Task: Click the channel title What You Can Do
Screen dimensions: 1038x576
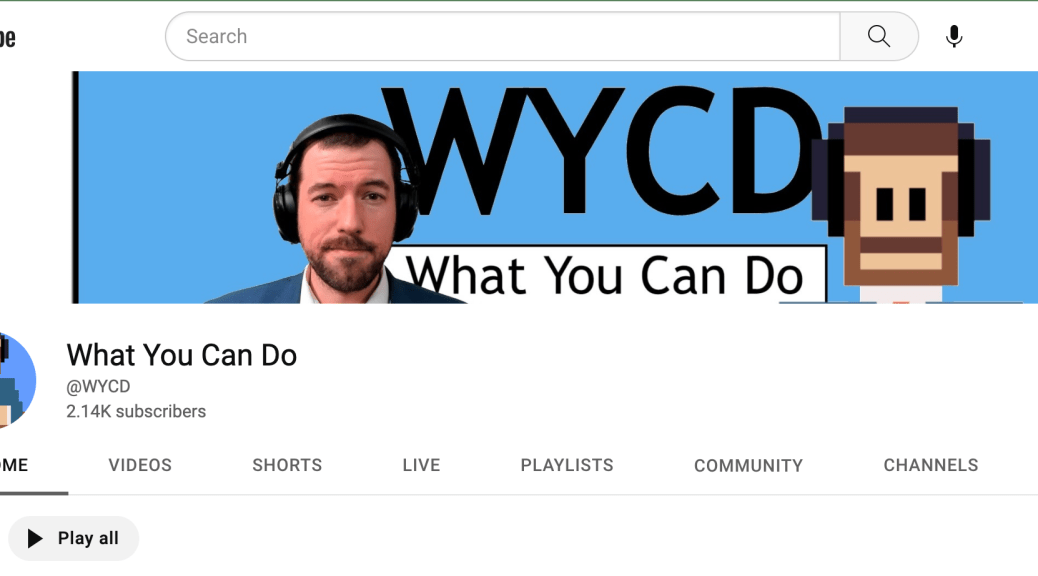Action: coord(181,355)
